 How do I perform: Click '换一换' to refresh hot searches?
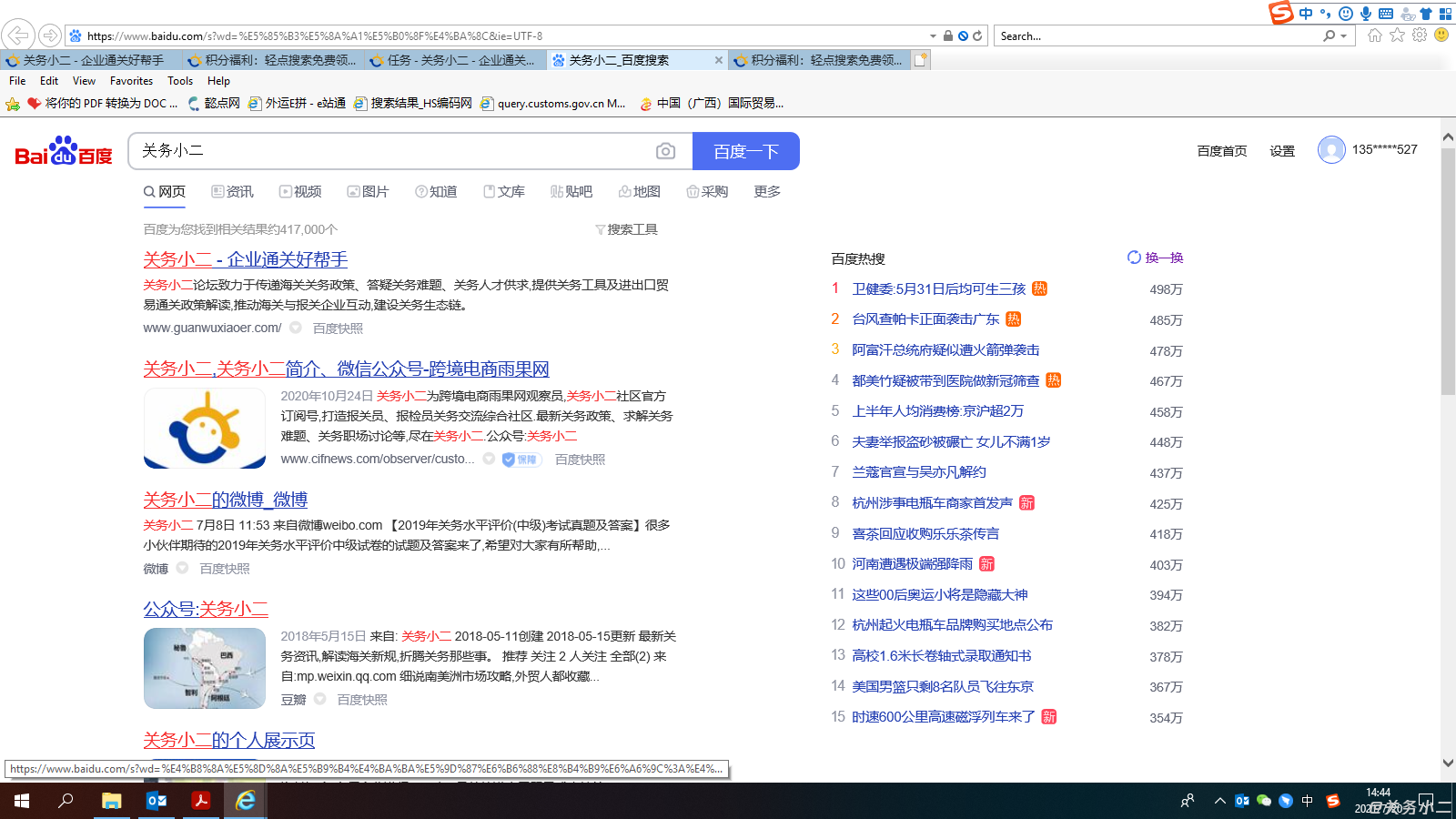(x=1155, y=258)
